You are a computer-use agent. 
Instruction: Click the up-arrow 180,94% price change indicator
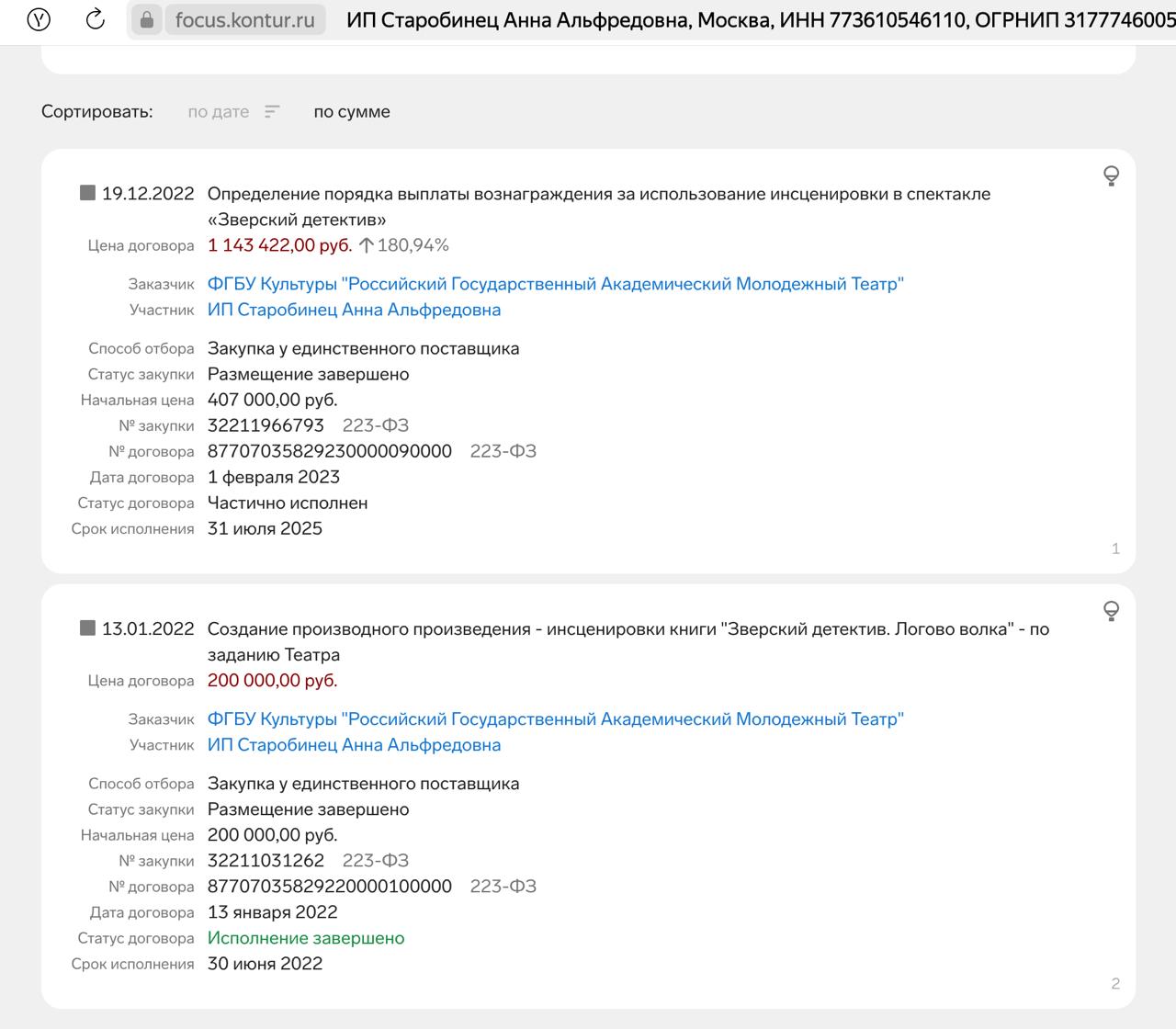(403, 245)
